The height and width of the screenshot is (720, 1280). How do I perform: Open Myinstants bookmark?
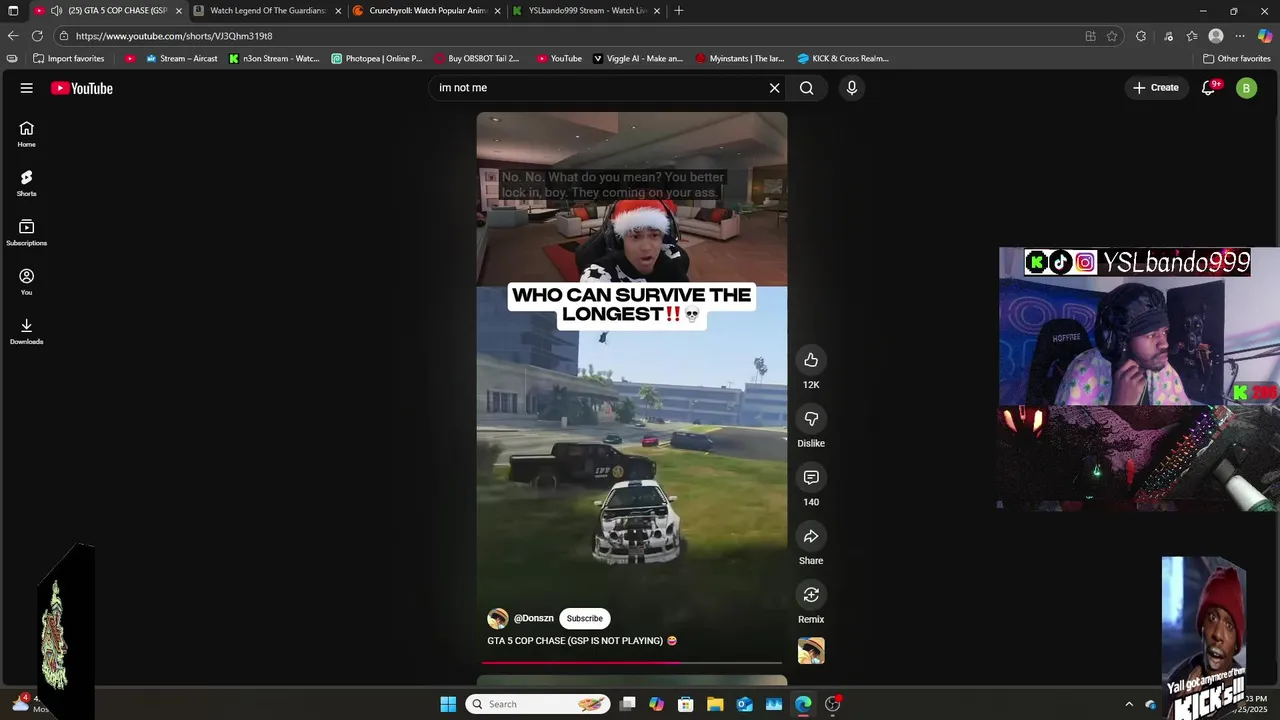(740, 58)
